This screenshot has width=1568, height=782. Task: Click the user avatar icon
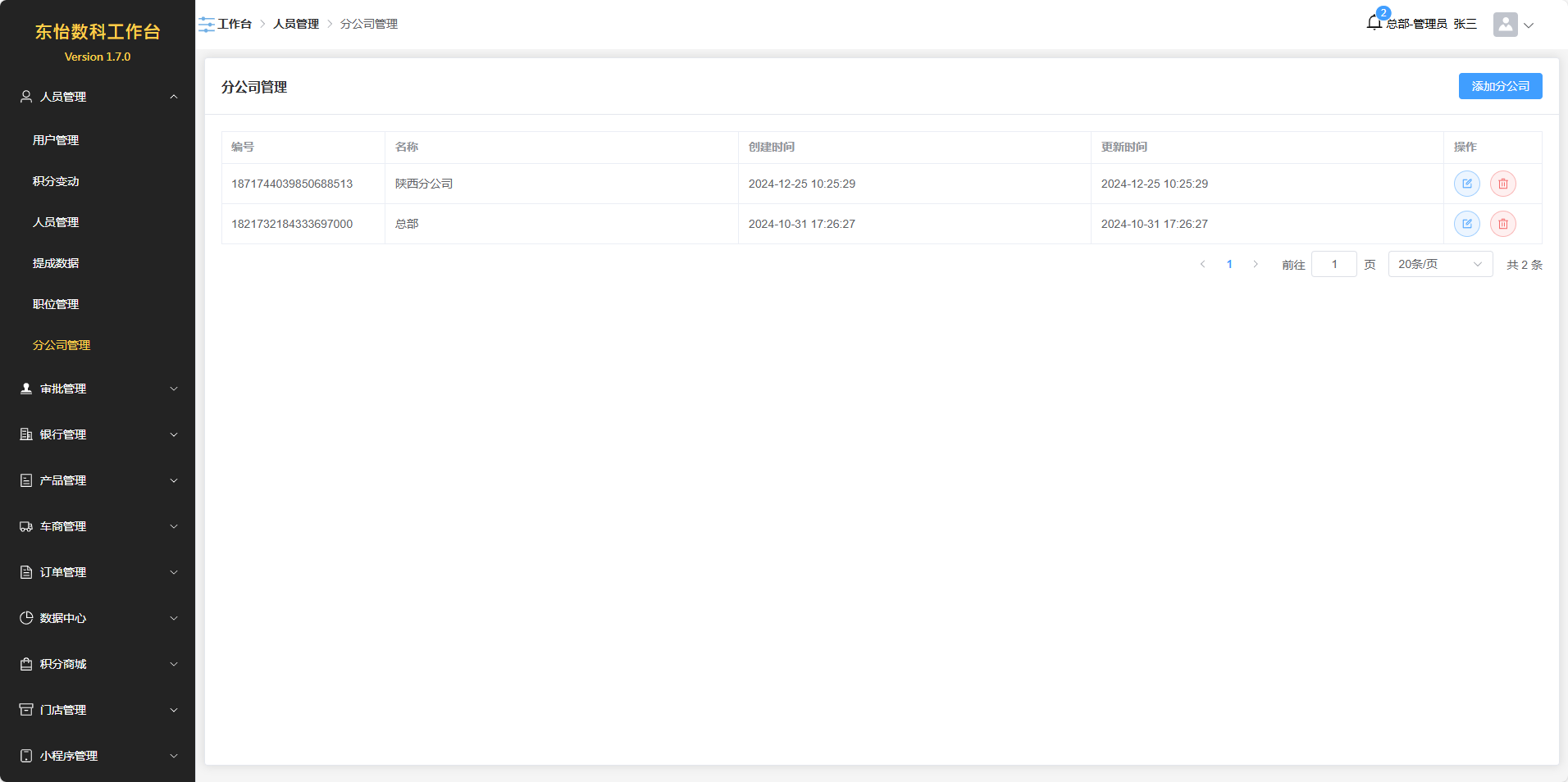click(1505, 25)
